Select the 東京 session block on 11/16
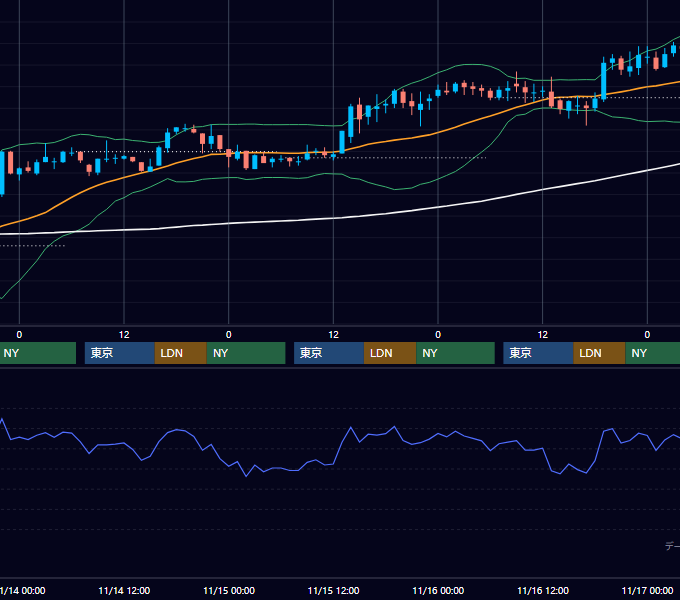The height and width of the screenshot is (600, 680). pos(538,353)
